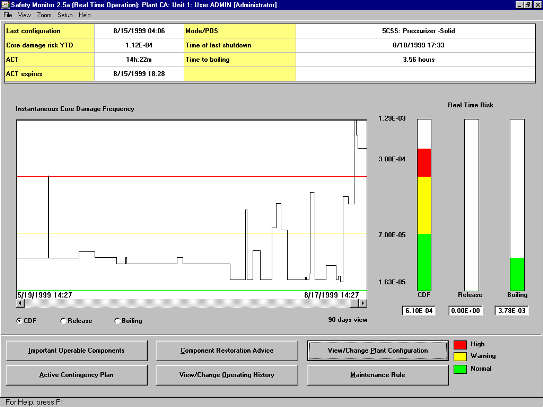Open the Help menu
The image size is (543, 407).
pyautogui.click(x=84, y=15)
